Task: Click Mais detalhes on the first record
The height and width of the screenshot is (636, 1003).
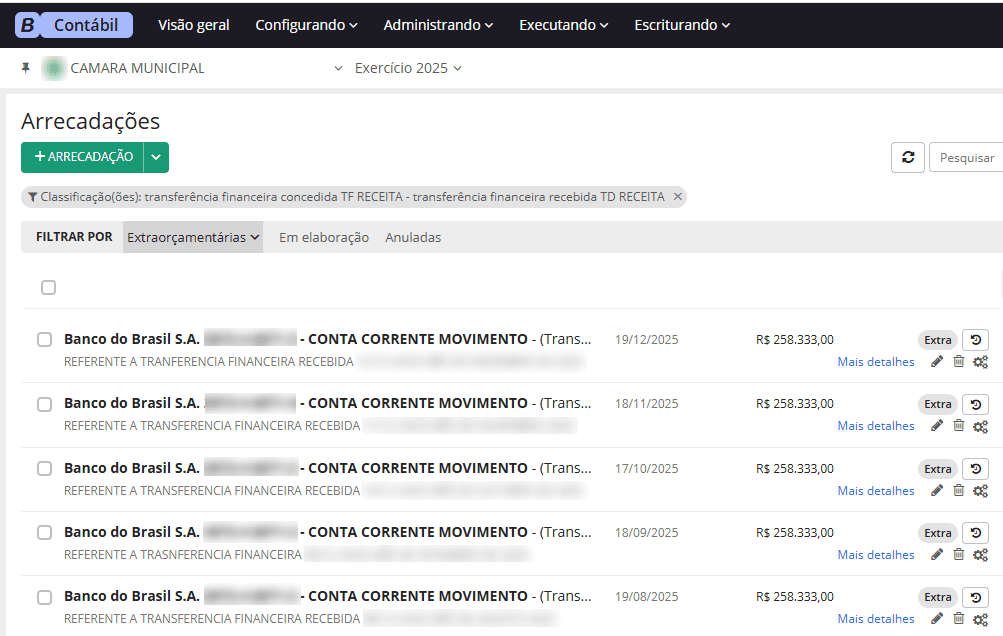Action: 875,361
